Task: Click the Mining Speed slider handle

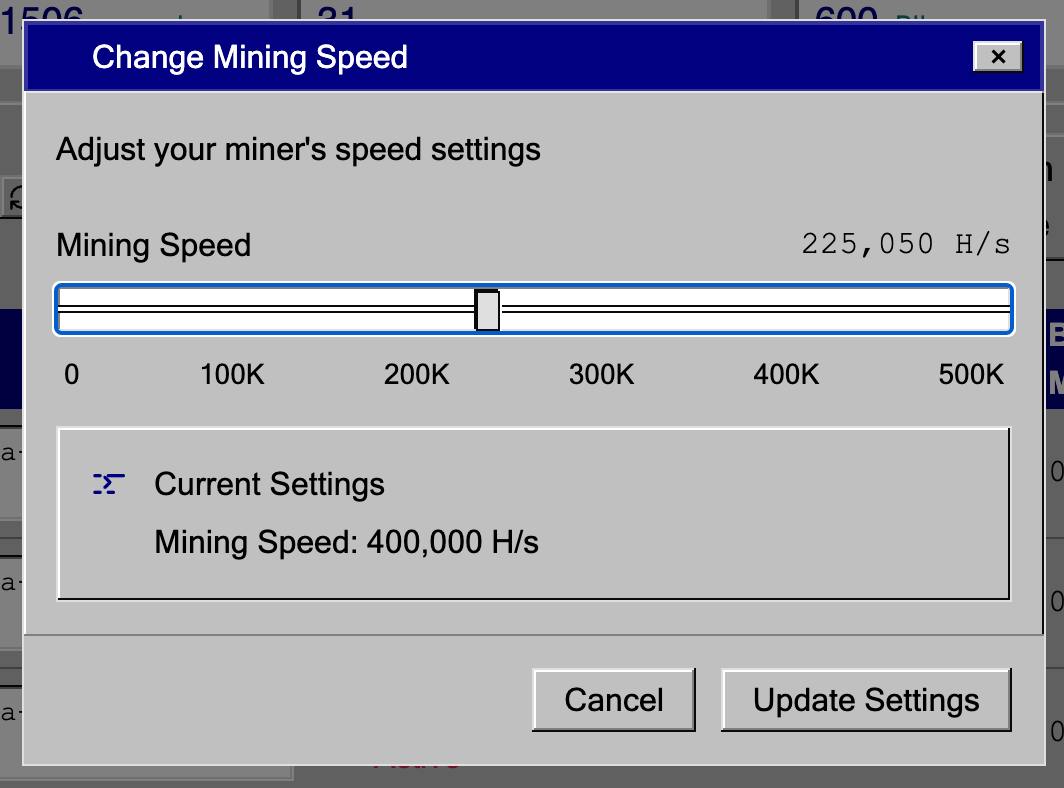Action: coord(487,310)
